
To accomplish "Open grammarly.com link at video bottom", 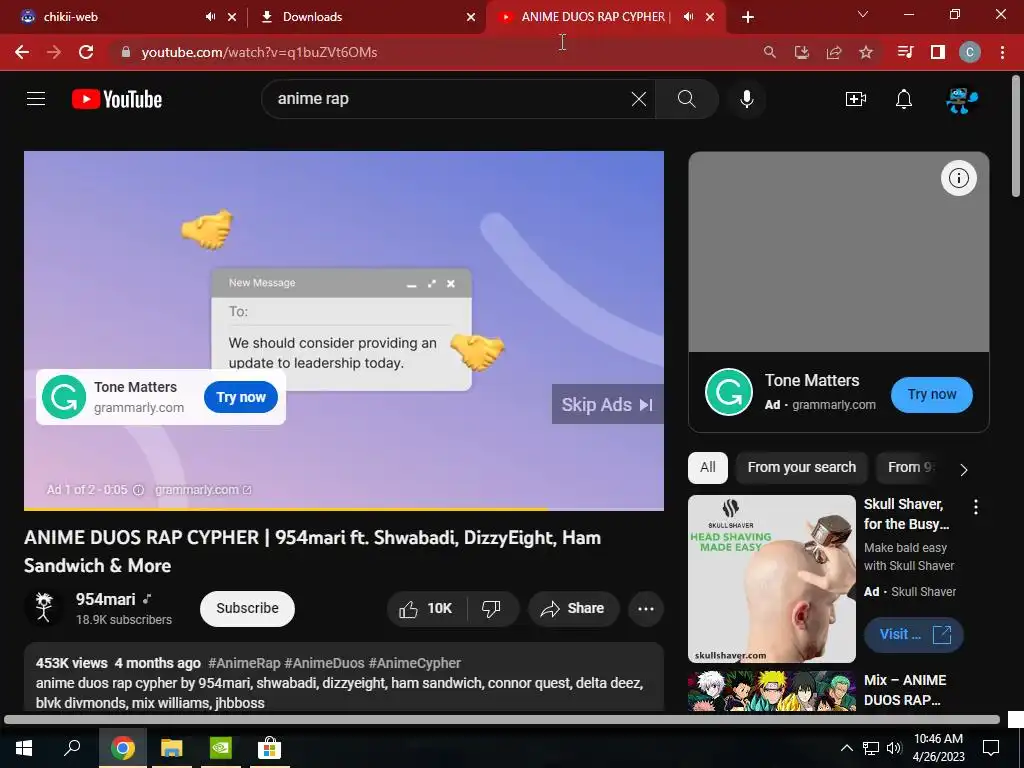I will coord(202,490).
